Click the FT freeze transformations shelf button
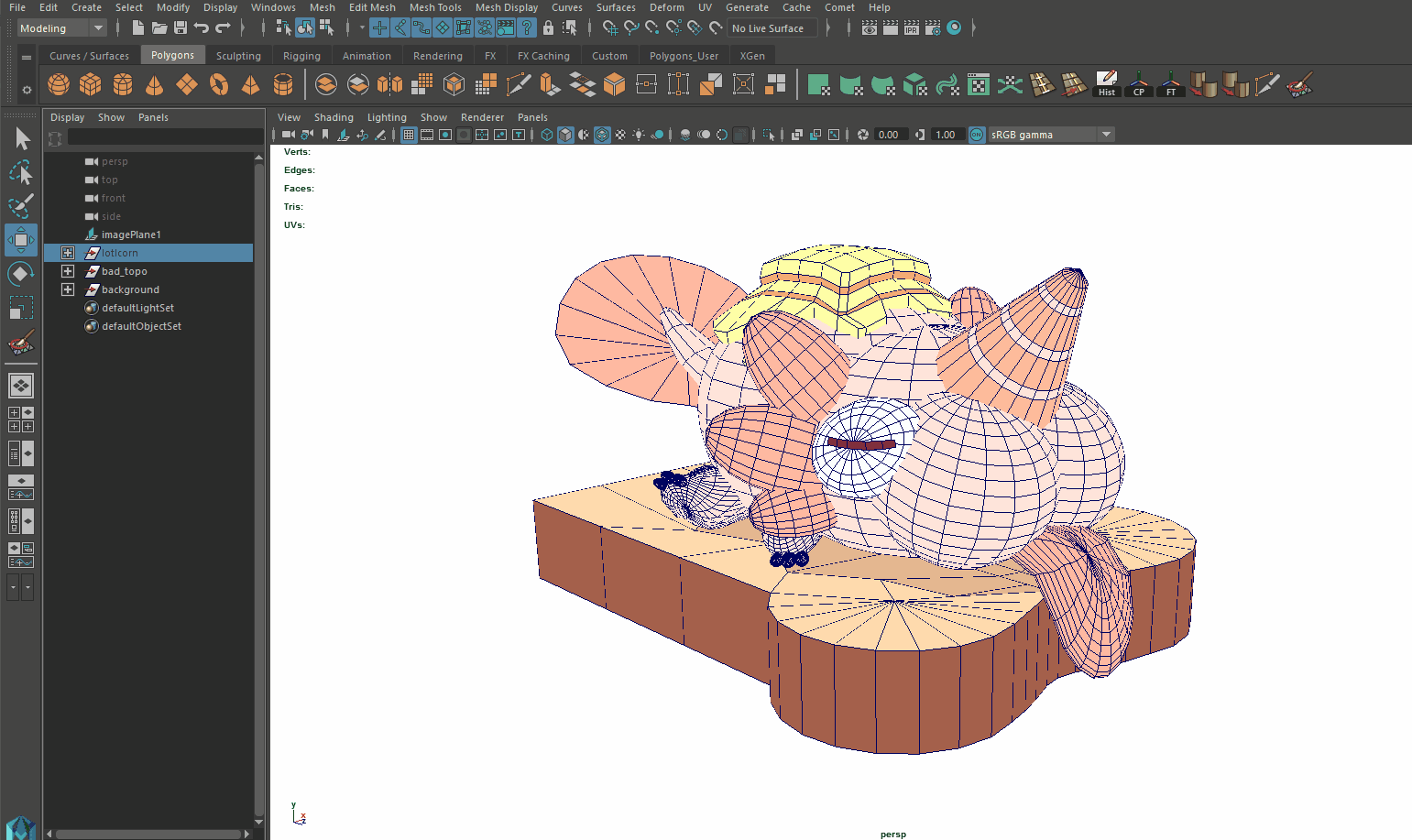This screenshot has height=840, width=1412. 1171,85
